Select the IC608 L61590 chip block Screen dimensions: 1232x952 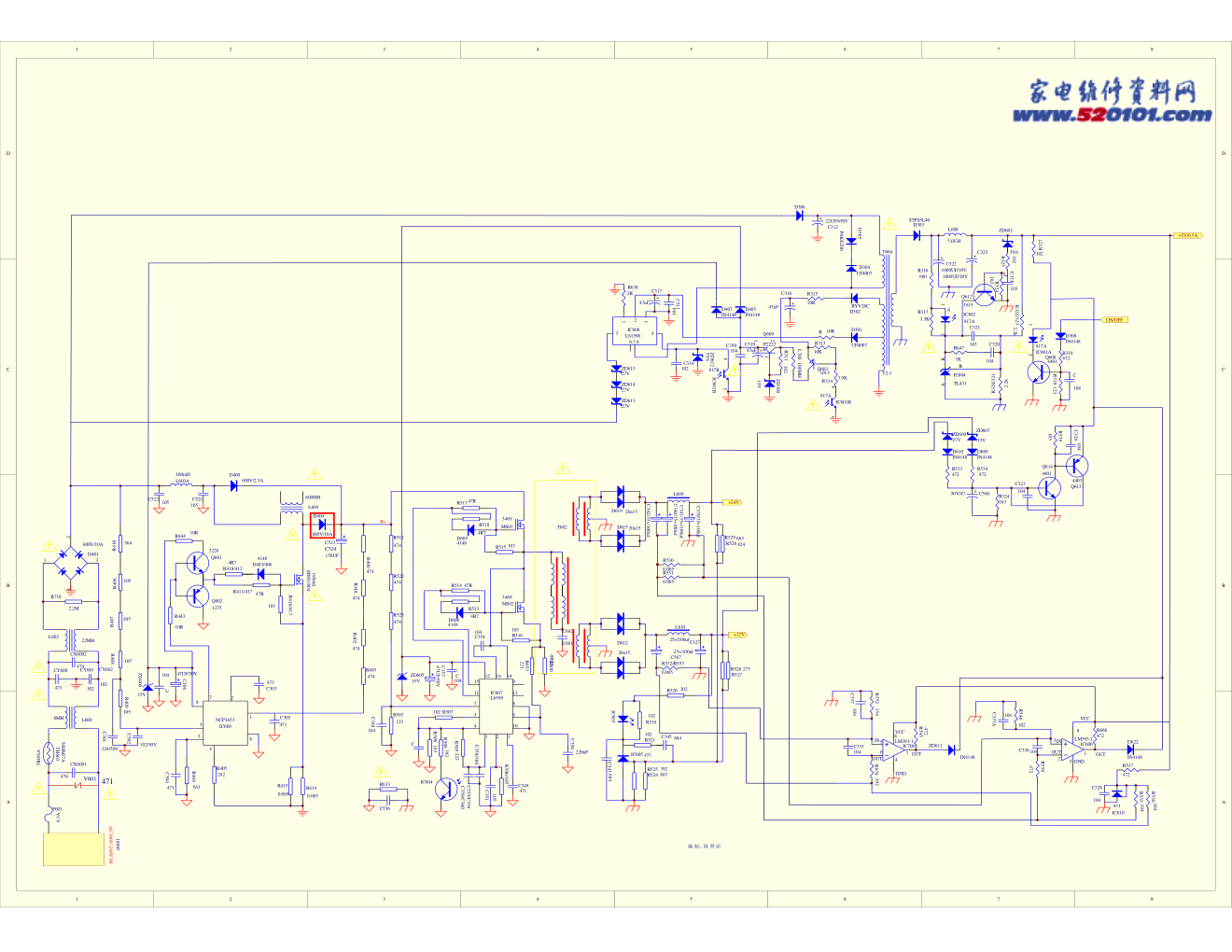tap(635, 331)
